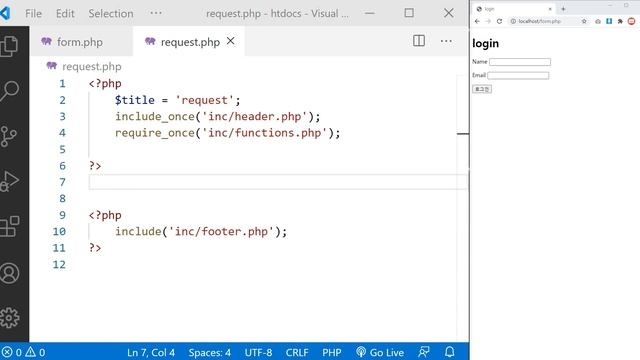This screenshot has height=360, width=640.
Task: Click the feedback icon in status bar
Action: point(424,352)
